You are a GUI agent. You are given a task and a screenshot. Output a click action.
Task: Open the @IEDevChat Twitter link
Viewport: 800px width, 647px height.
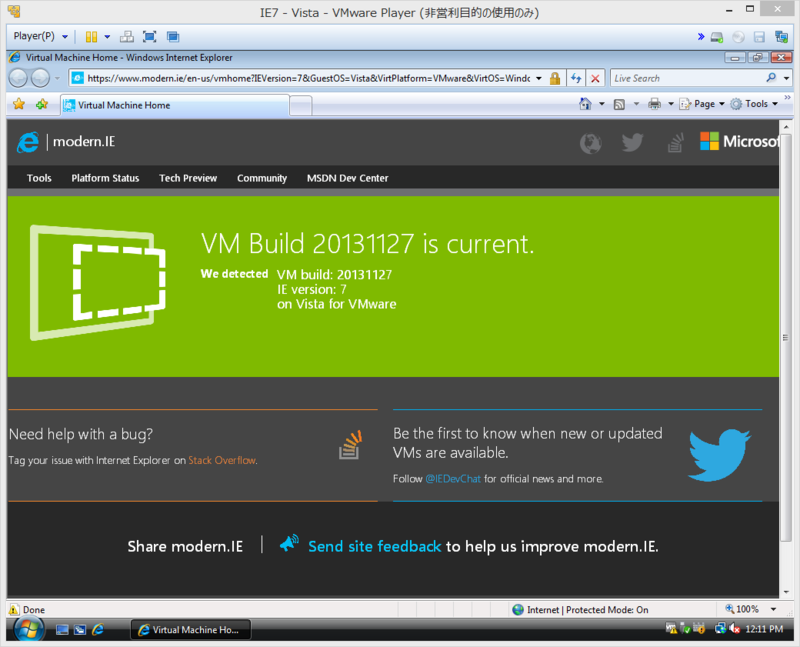(x=453, y=479)
